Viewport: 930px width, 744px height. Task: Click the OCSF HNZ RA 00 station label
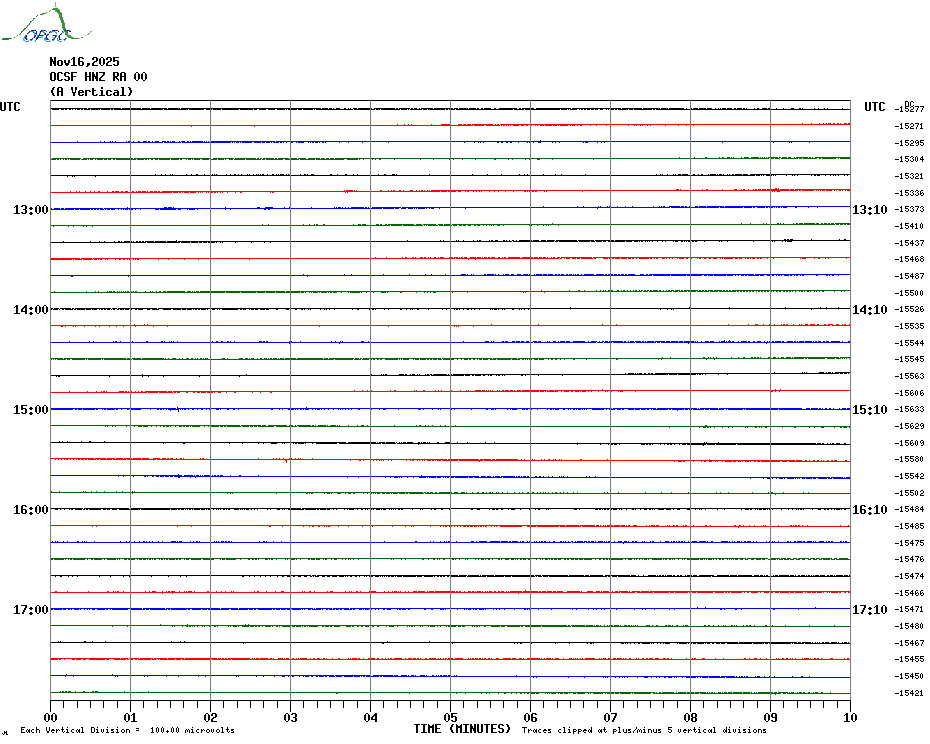pyautogui.click(x=98, y=77)
